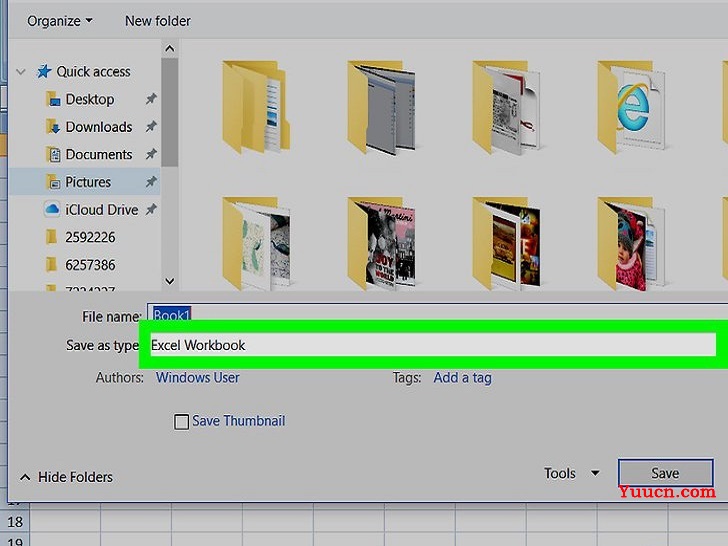Open folder 2592226 in sidebar
The height and width of the screenshot is (546, 728).
tap(90, 237)
